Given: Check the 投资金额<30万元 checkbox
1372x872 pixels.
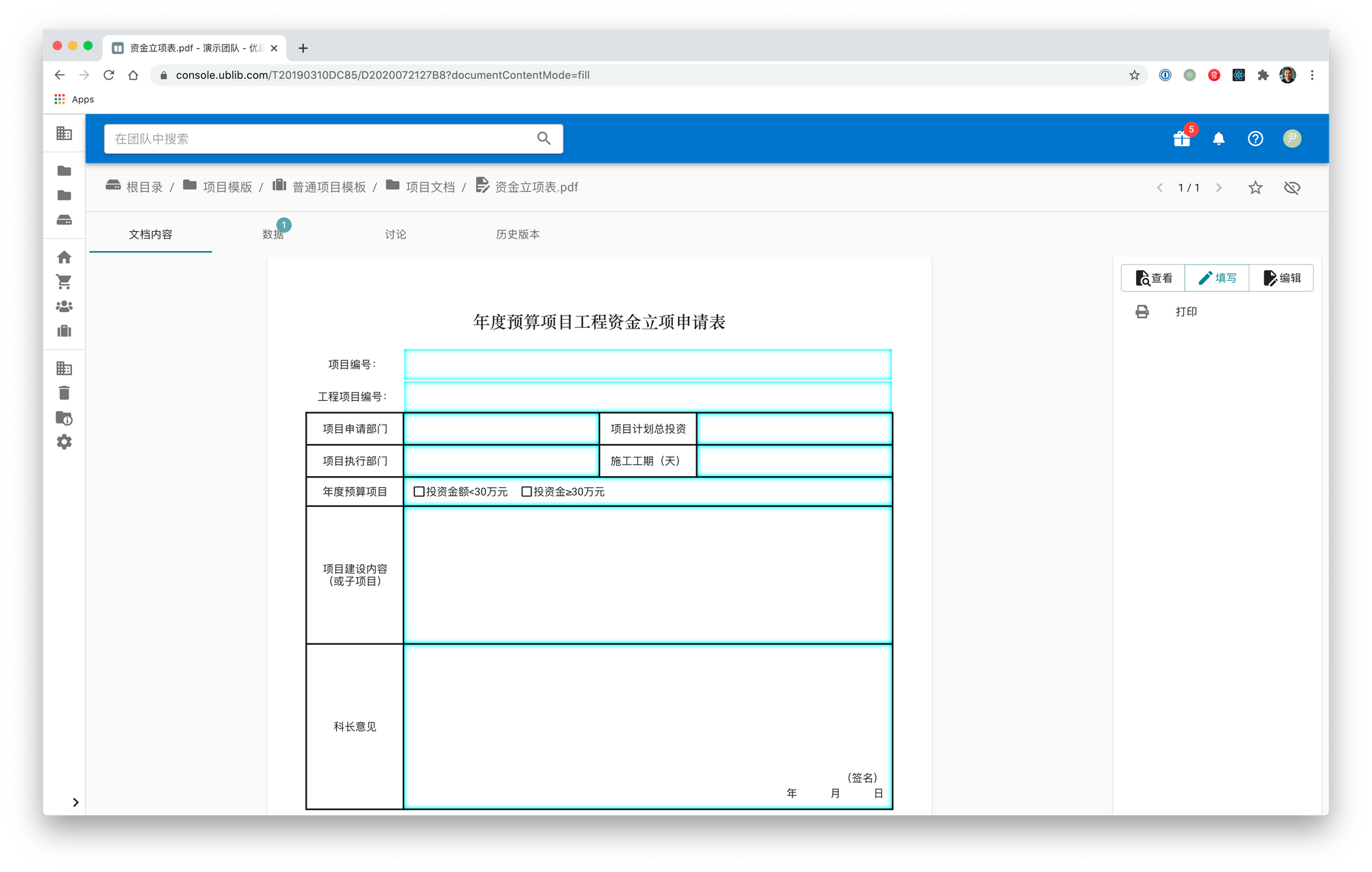Looking at the screenshot, I should click(x=419, y=492).
